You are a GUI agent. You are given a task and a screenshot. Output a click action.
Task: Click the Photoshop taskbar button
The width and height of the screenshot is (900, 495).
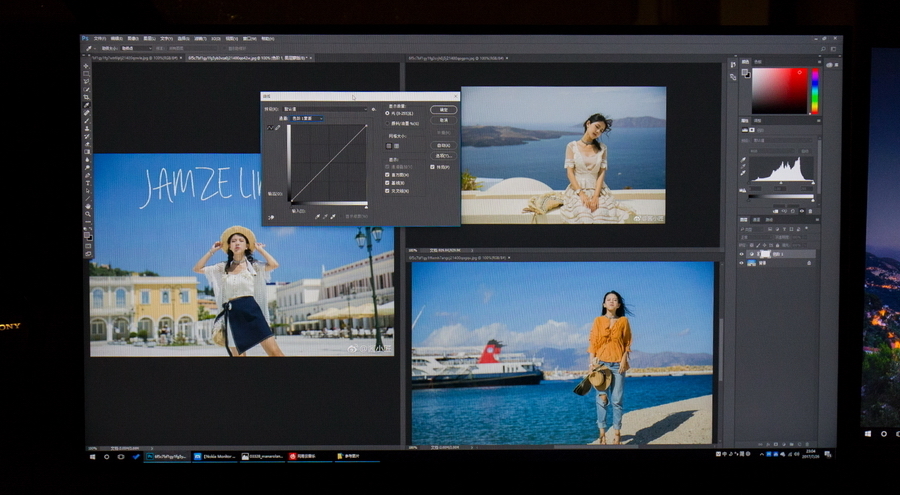[x=166, y=457]
